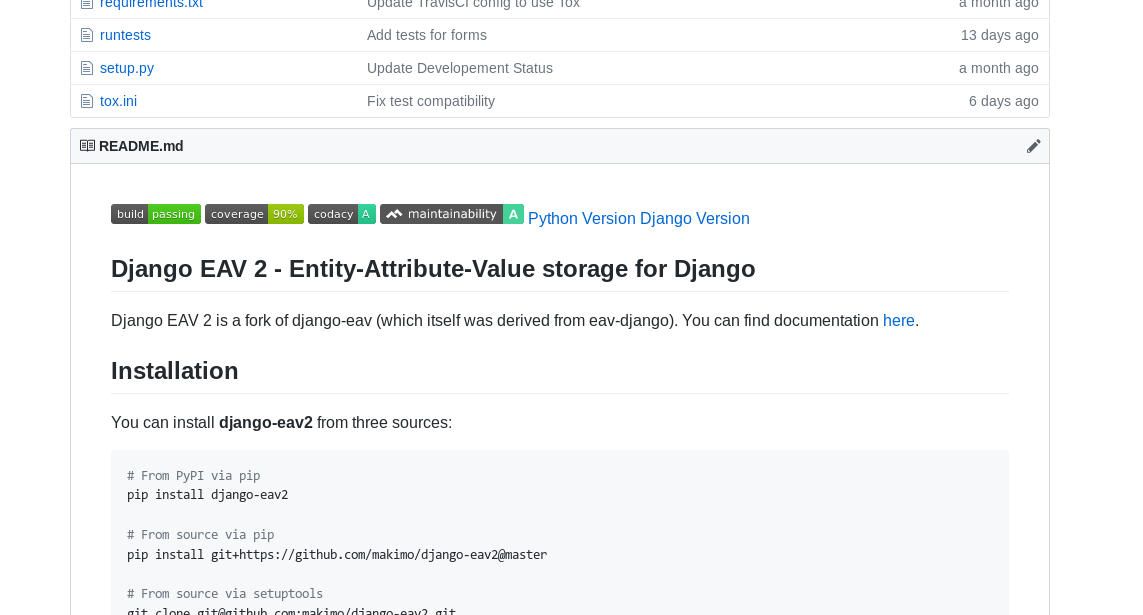Click 'a month ago' in setup.py row

pyautogui.click(x=999, y=68)
